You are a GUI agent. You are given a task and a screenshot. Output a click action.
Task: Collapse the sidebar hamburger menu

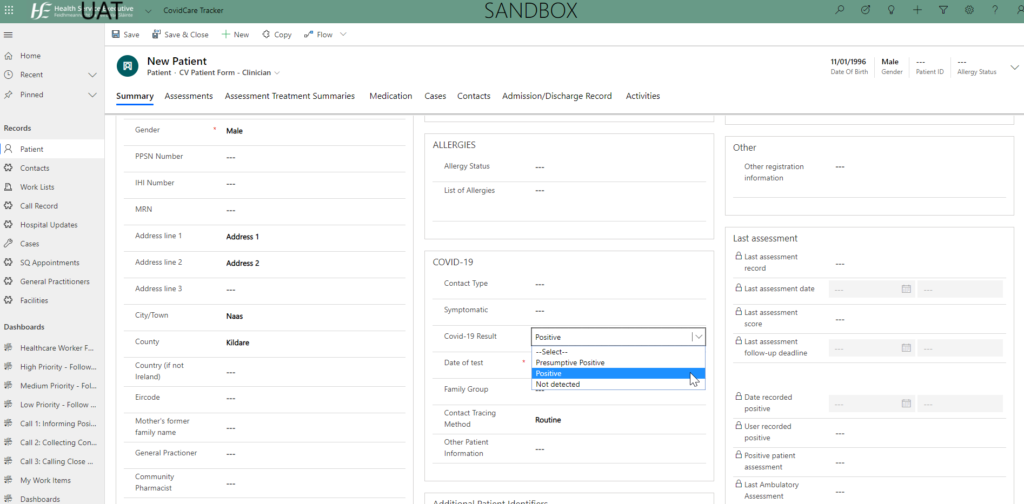tap(8, 35)
